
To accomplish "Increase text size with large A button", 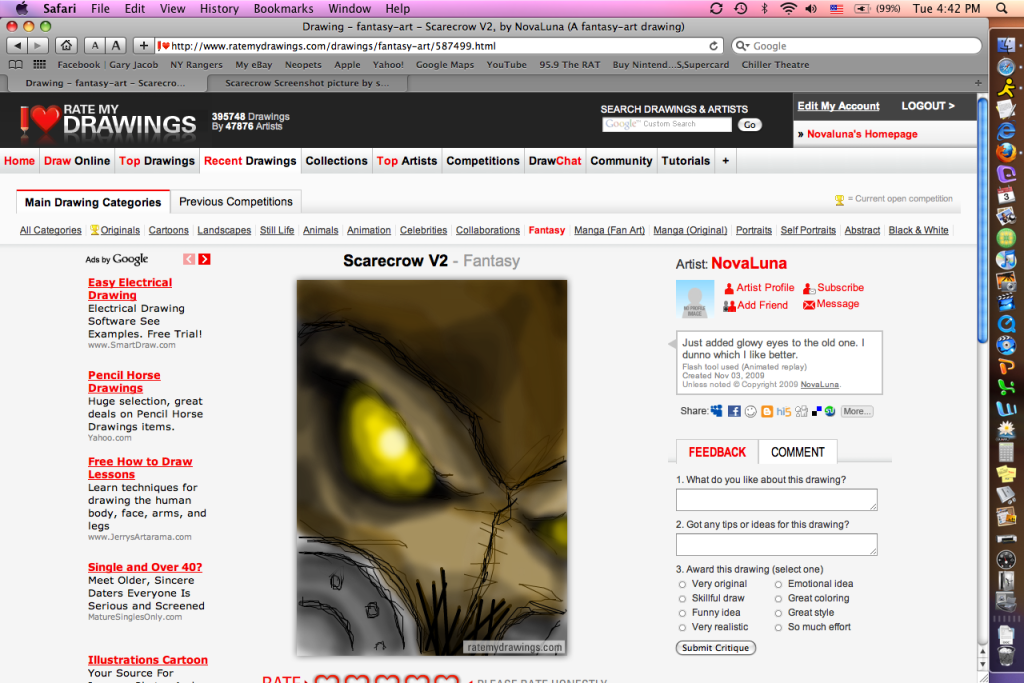I will pyautogui.click(x=116, y=46).
